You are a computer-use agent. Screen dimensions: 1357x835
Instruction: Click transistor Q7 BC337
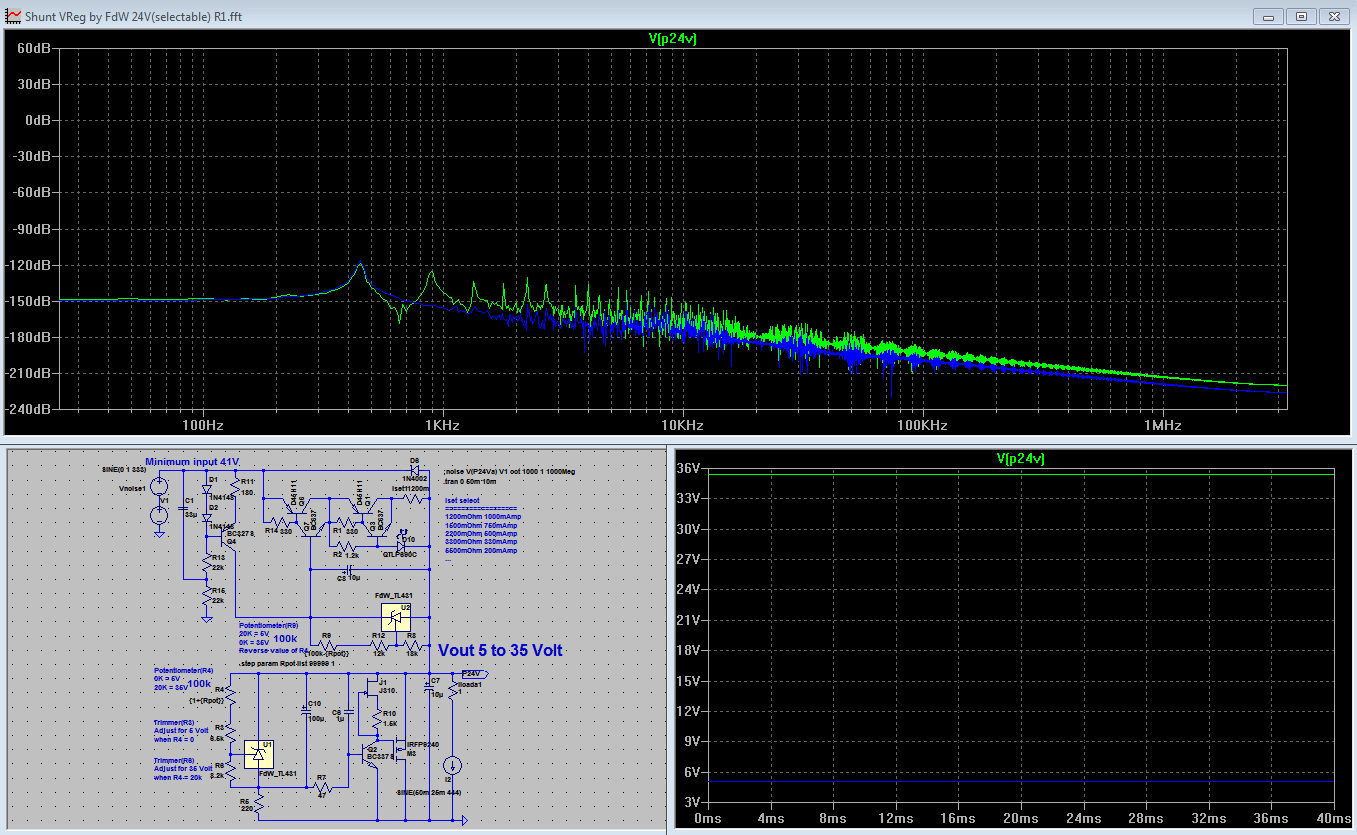310,530
